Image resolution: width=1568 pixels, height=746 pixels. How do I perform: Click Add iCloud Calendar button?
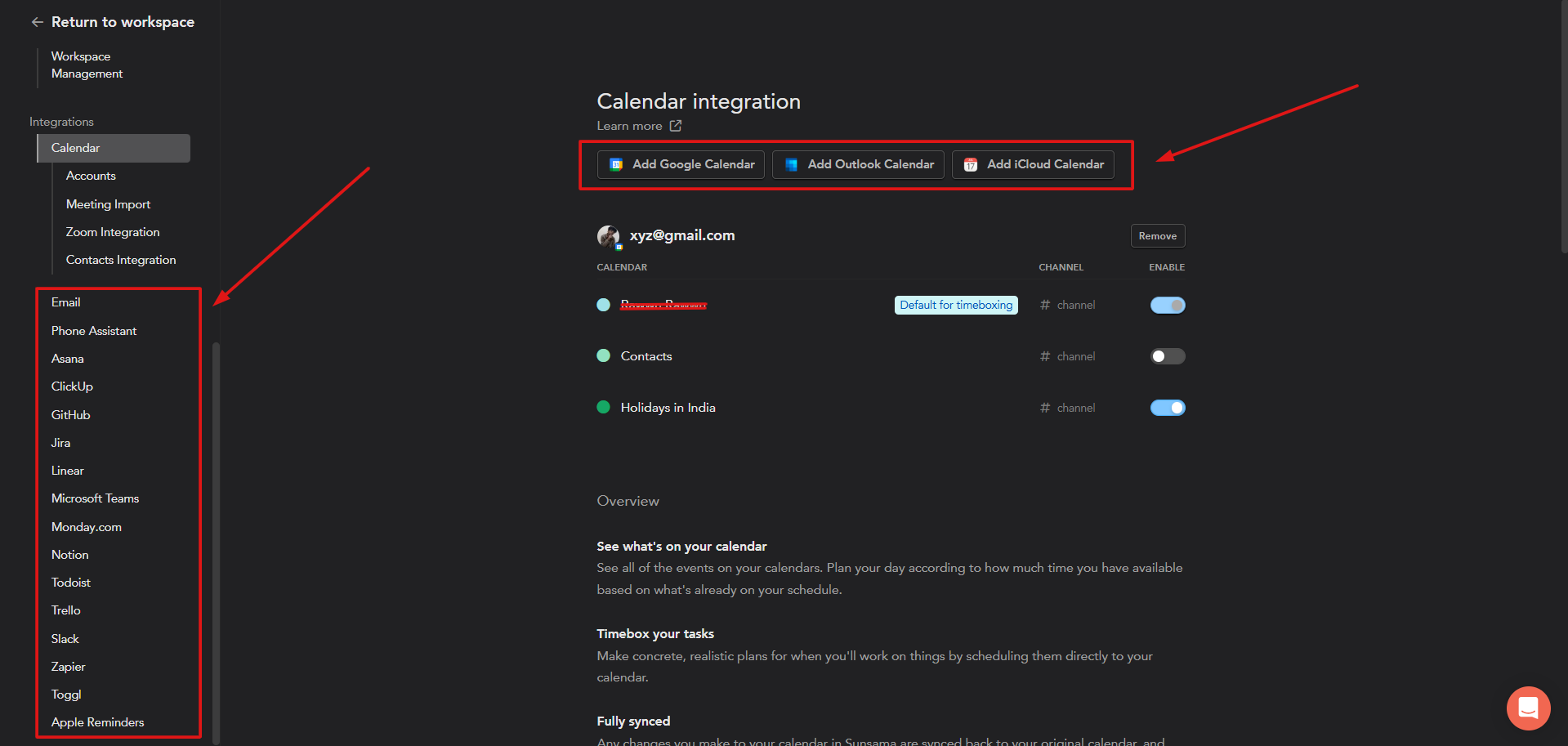1033,164
